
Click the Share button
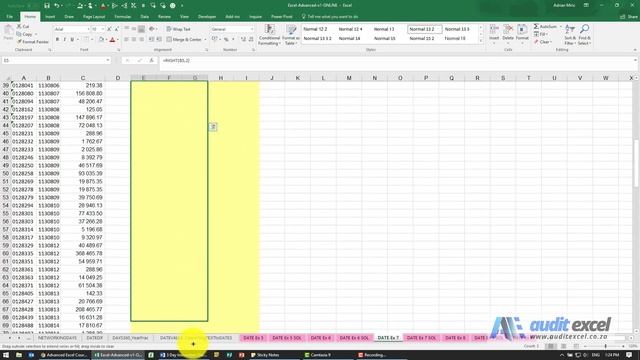[629, 17]
